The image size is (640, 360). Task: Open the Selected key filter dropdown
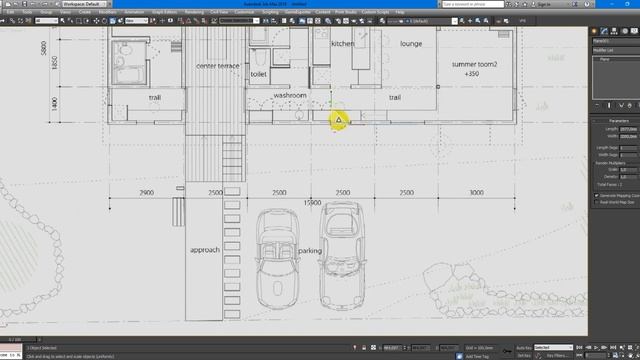tap(553, 348)
